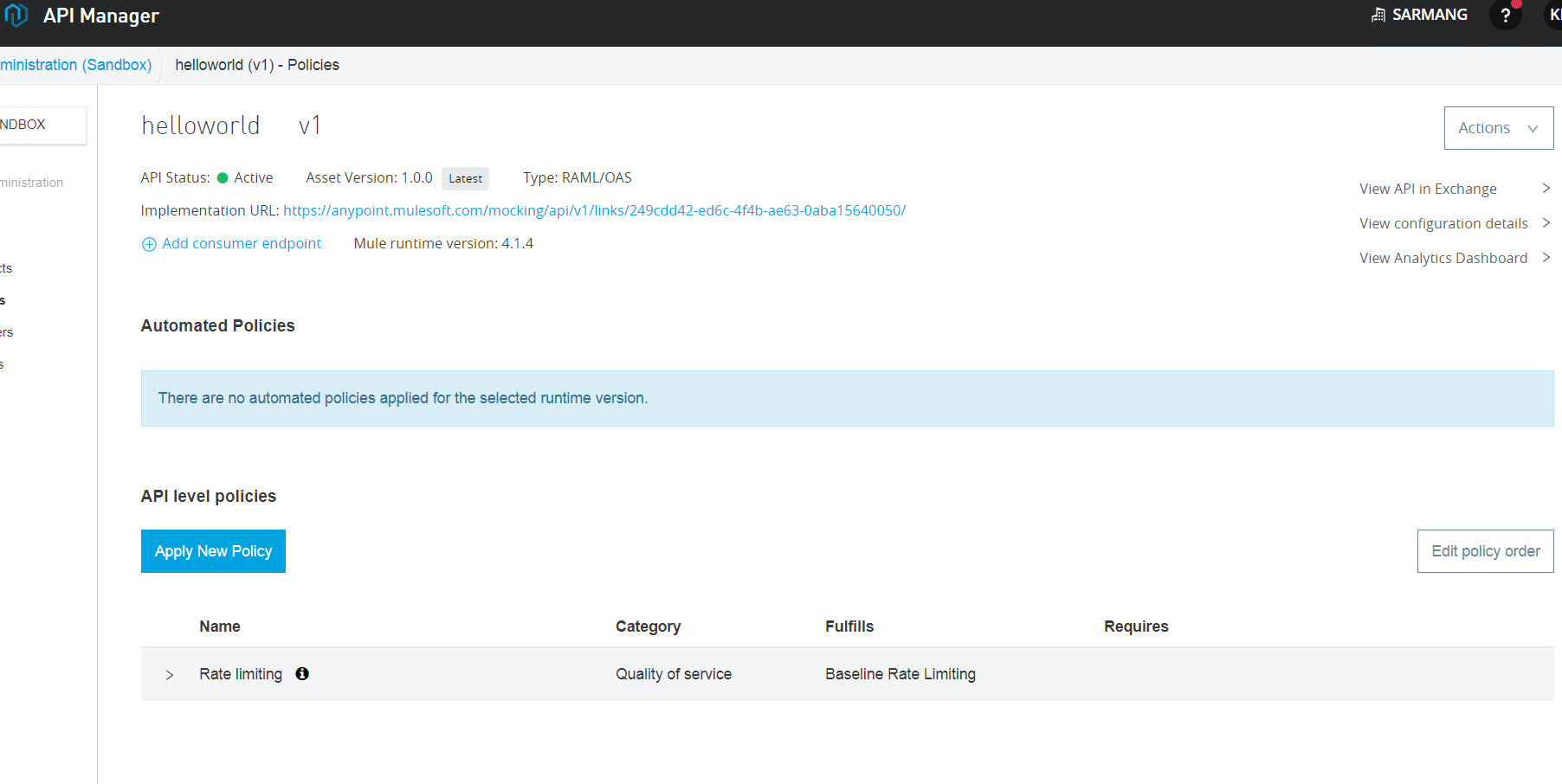This screenshot has height=784, width=1562.
Task: Go to Administration (Sandbox) breadcrumb
Action: pyautogui.click(x=76, y=65)
